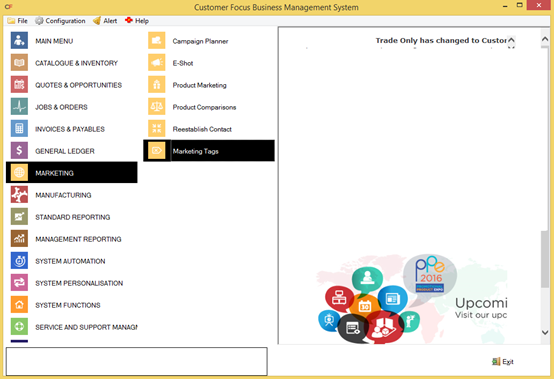554x379 pixels.
Task: Click the Standard Reporting chart icon
Action: pyautogui.click(x=19, y=217)
